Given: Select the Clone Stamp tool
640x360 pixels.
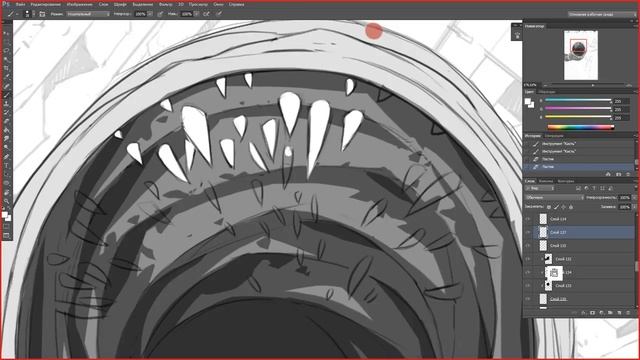Looking at the screenshot, I should [6, 104].
